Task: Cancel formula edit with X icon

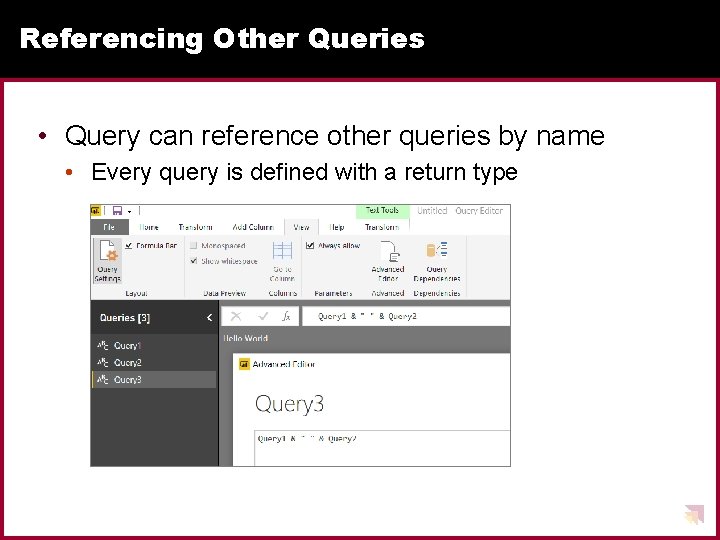Action: [236, 316]
